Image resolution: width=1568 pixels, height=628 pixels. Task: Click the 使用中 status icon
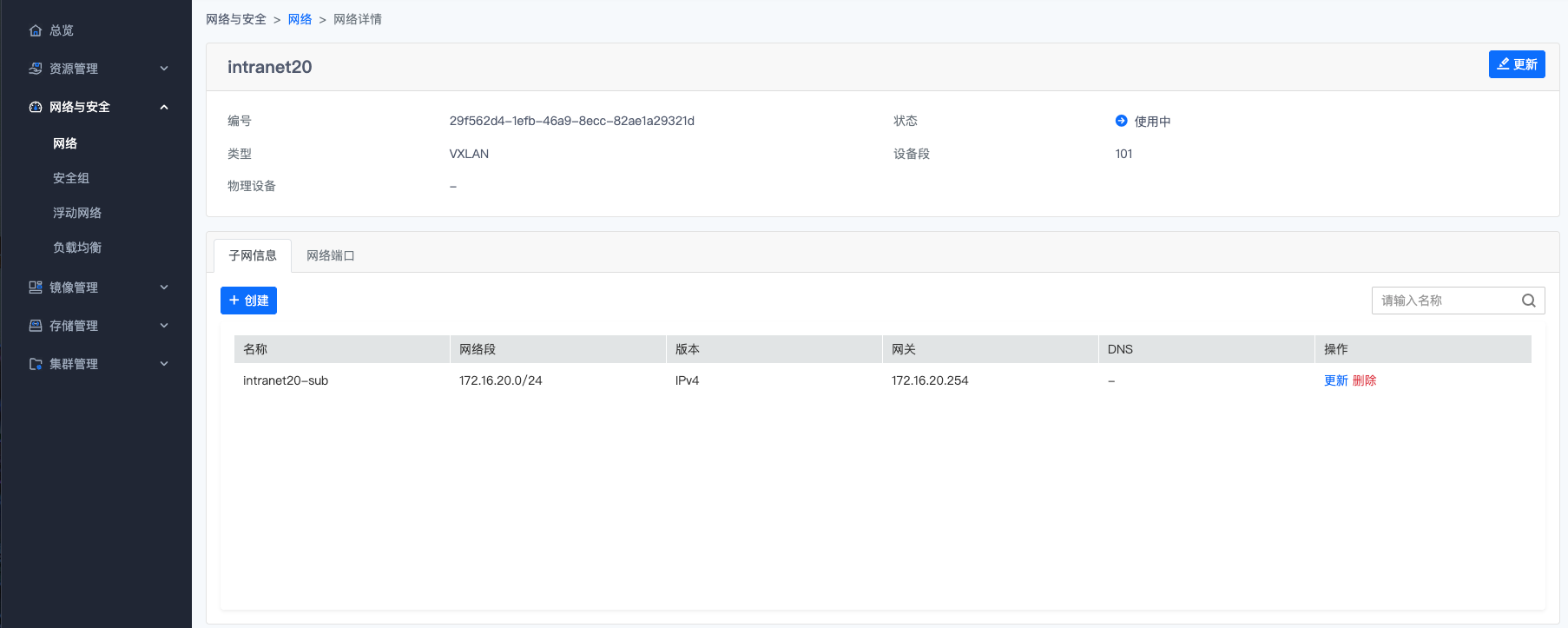[1121, 121]
